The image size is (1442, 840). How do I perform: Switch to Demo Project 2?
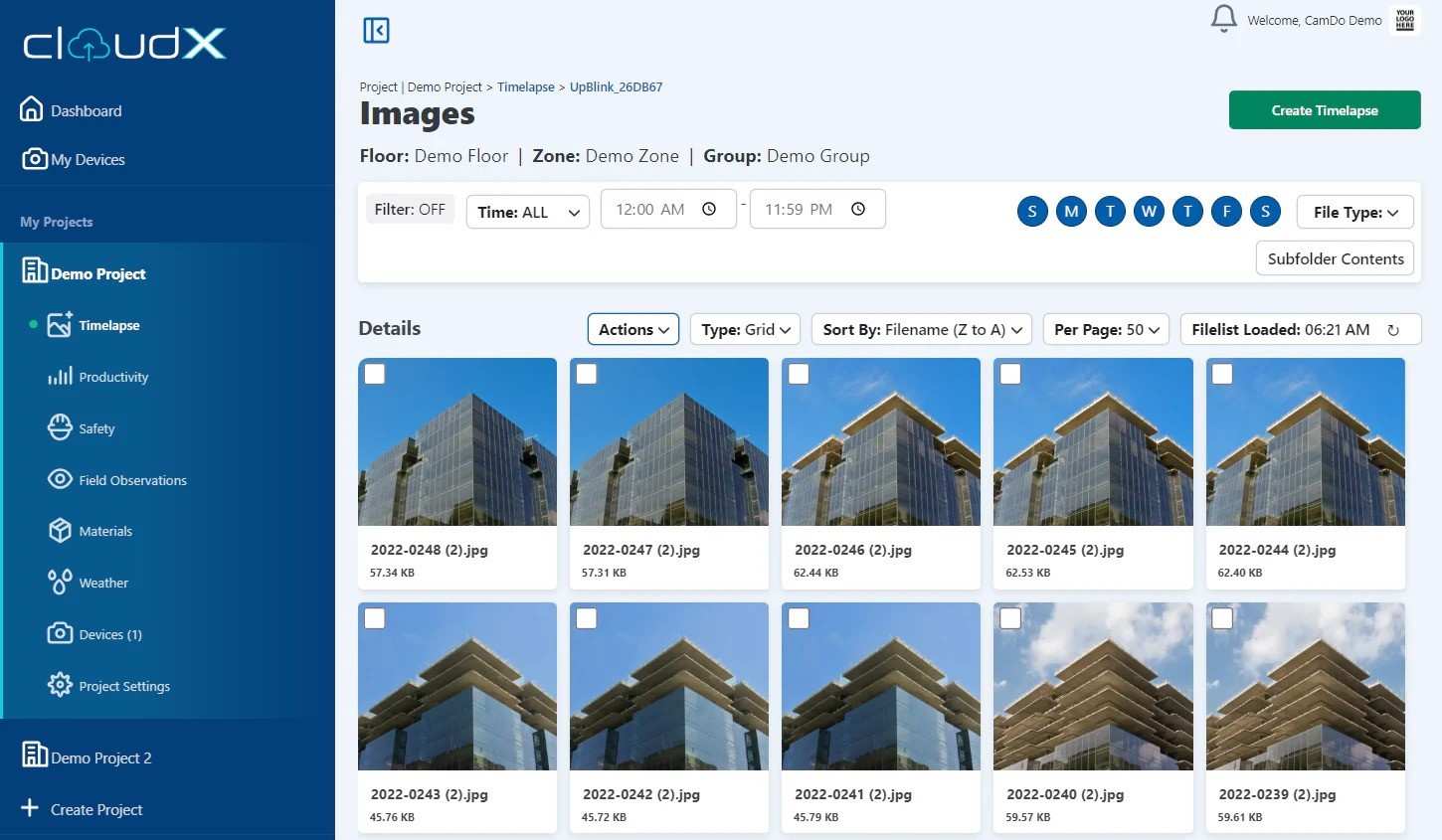[x=100, y=756]
